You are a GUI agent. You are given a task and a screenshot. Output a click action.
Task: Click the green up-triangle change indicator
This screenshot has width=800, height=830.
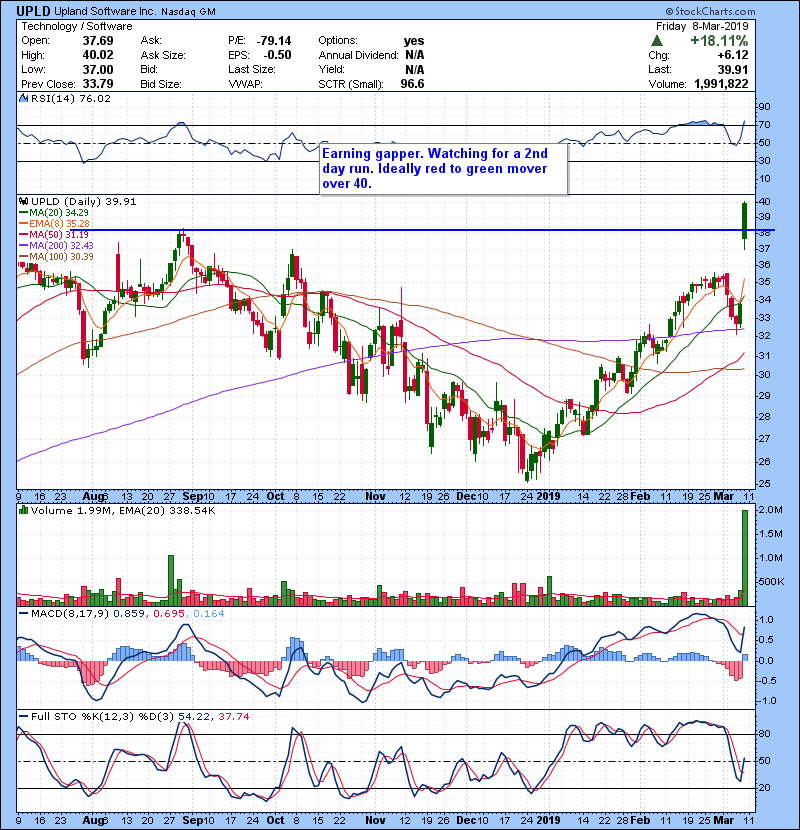tap(657, 41)
